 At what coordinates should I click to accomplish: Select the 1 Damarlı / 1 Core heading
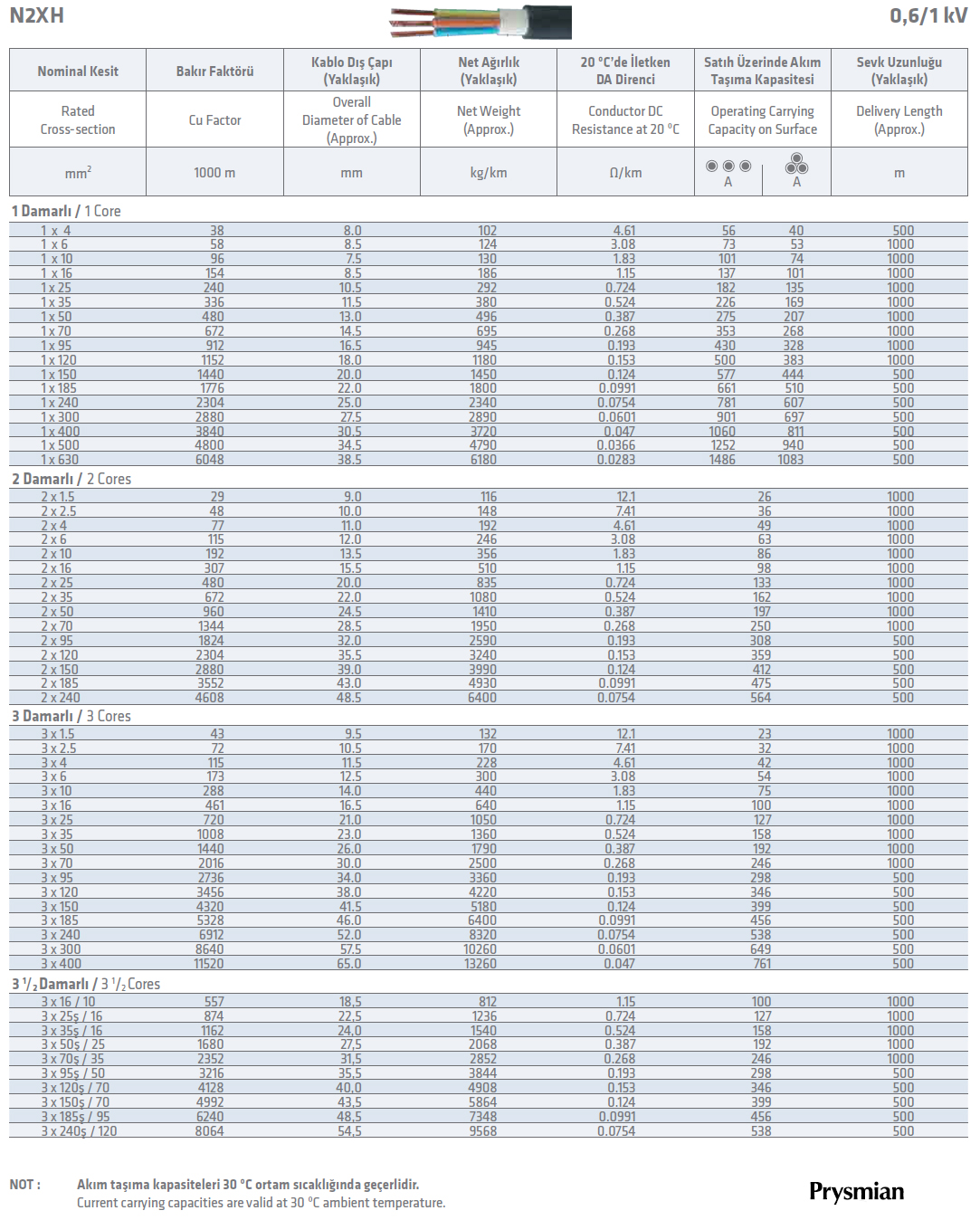[x=66, y=211]
